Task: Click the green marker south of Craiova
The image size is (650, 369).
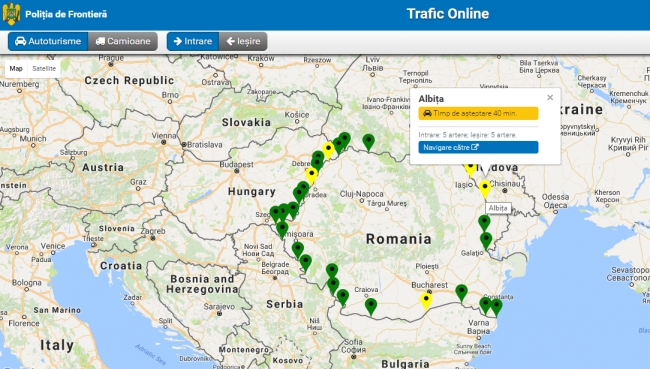Action: (x=371, y=306)
